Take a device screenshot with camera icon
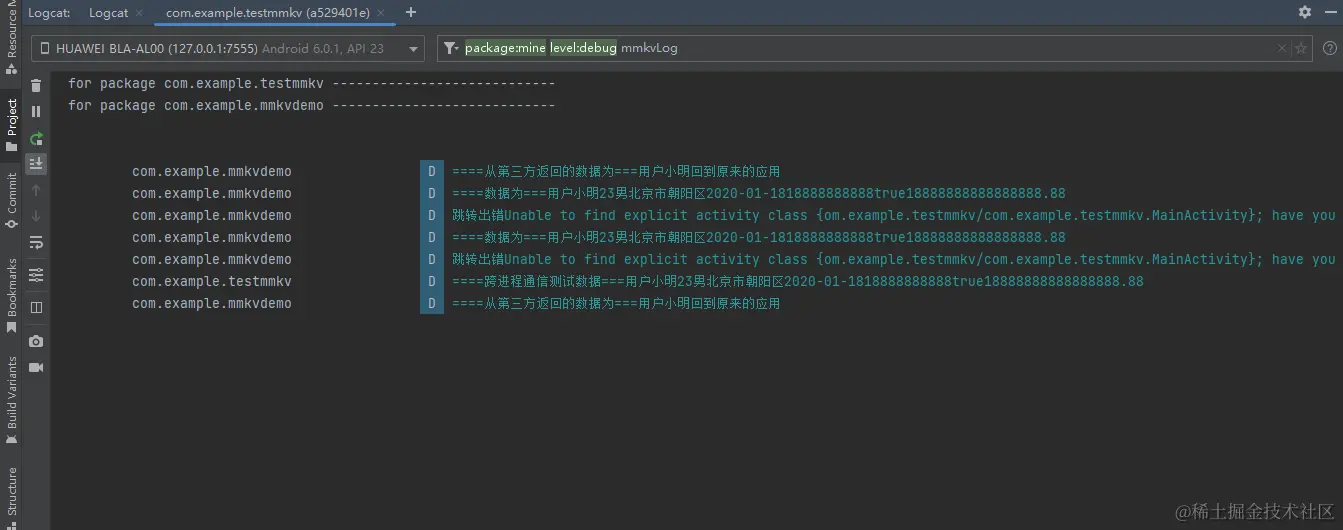1343x530 pixels. pos(36,341)
